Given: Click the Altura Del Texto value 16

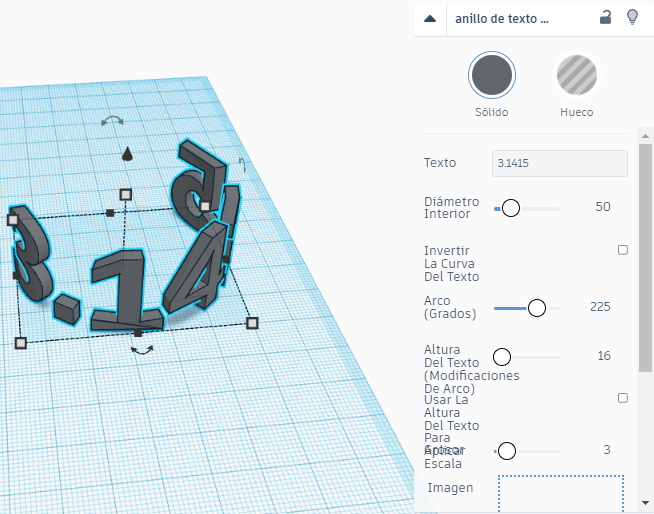Looking at the screenshot, I should (604, 356).
